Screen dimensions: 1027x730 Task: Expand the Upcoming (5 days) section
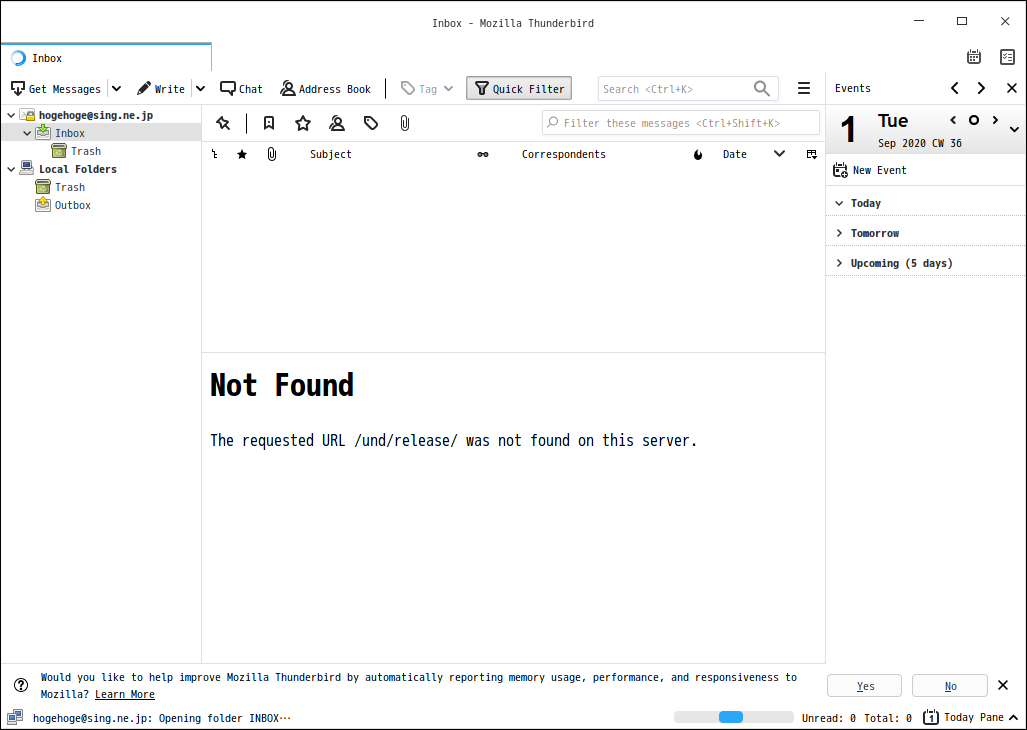pos(839,263)
